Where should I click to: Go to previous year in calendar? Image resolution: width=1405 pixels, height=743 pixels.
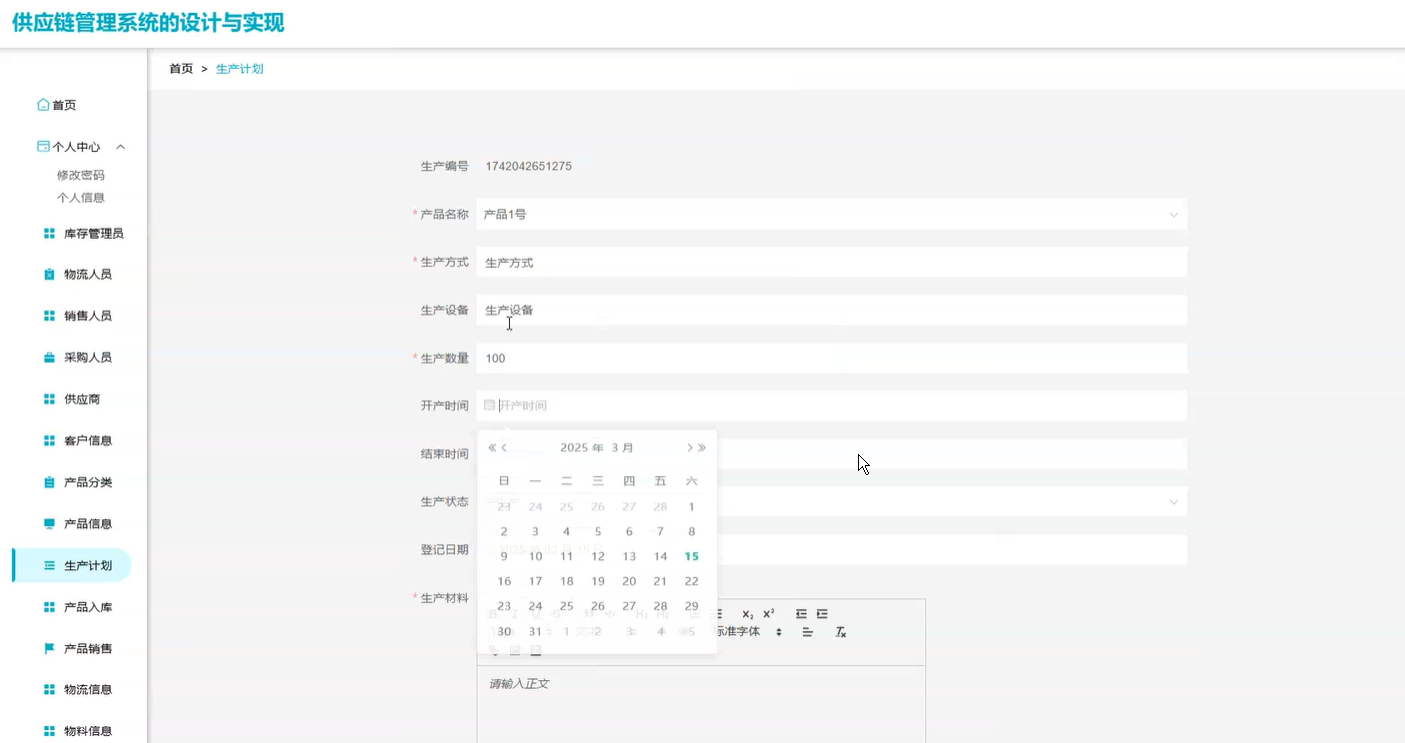pyautogui.click(x=492, y=448)
